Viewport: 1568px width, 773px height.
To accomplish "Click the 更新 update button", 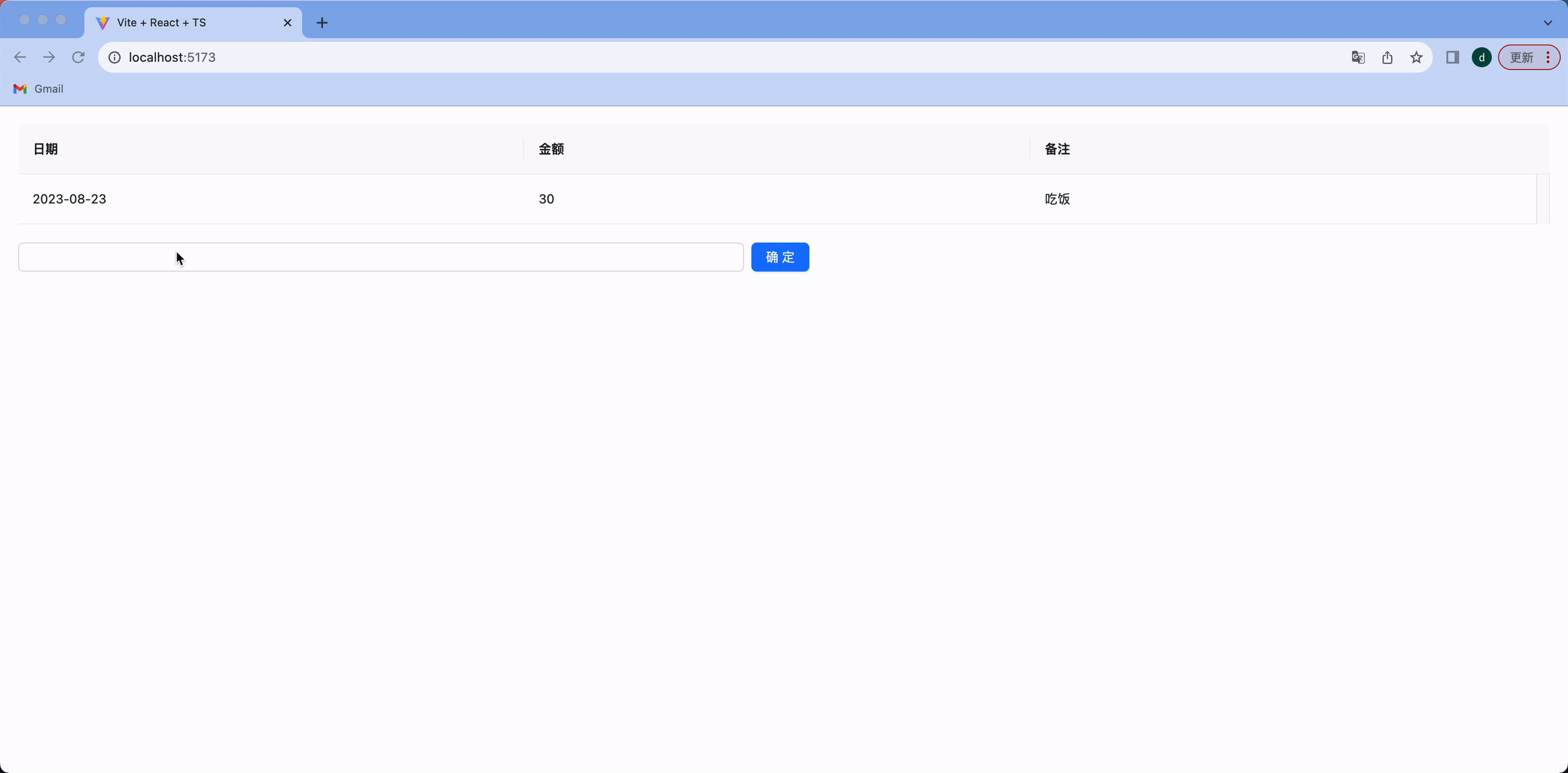I will pyautogui.click(x=1522, y=57).
